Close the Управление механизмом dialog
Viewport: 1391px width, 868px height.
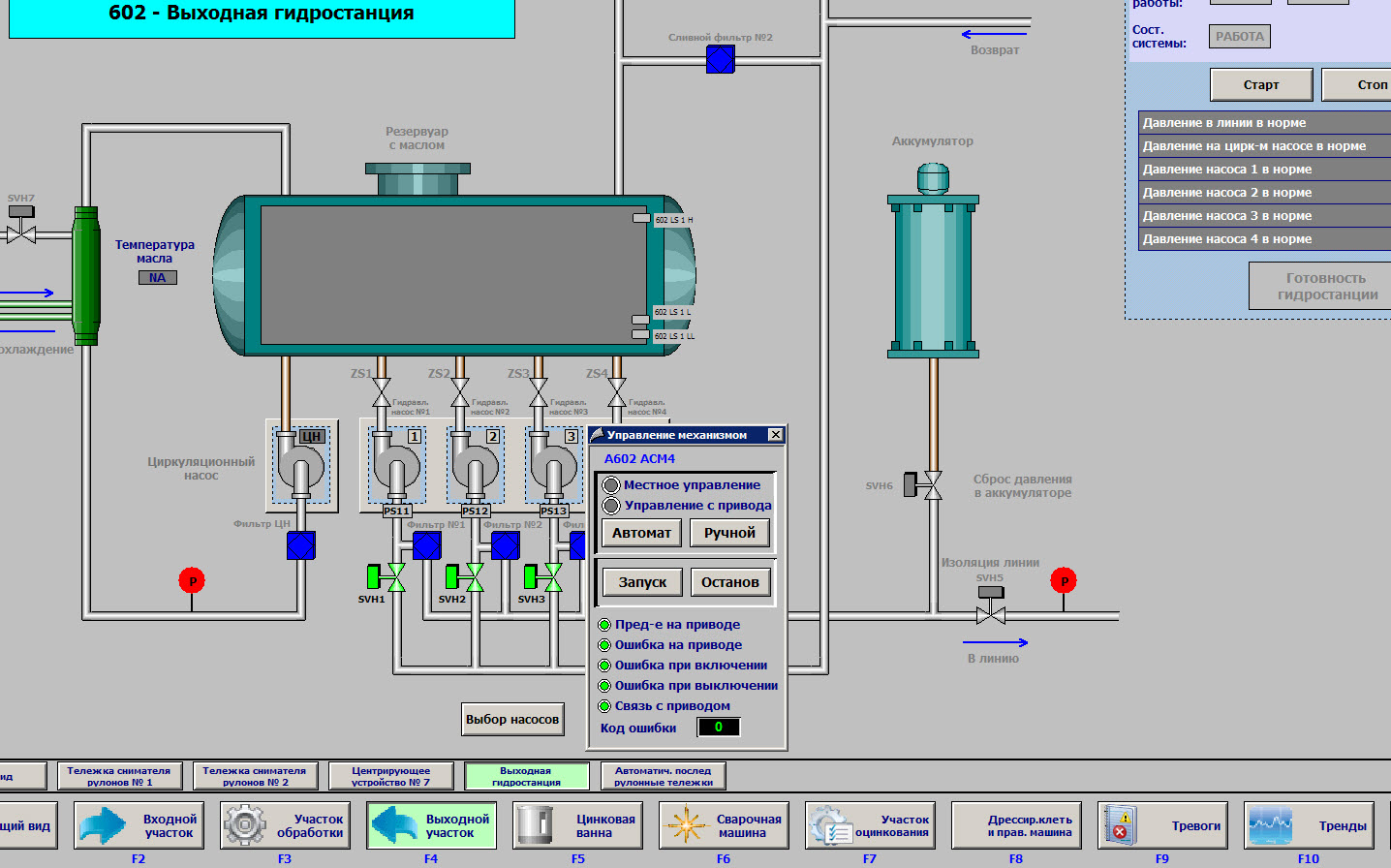click(775, 435)
